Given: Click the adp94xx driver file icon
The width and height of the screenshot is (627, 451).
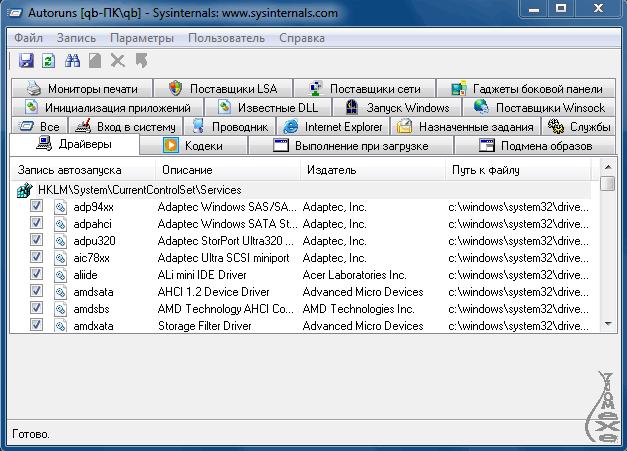Looking at the screenshot, I should click(60, 207).
